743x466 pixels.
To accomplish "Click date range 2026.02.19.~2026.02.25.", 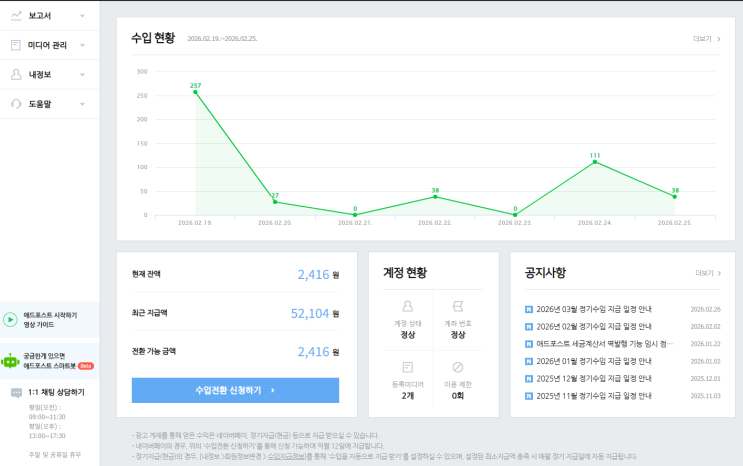I will 222,39.
